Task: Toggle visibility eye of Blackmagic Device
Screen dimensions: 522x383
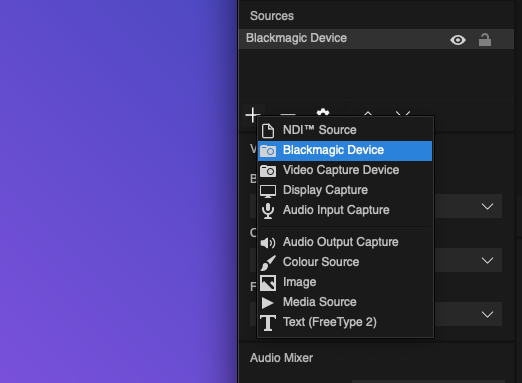Action: tap(458, 40)
